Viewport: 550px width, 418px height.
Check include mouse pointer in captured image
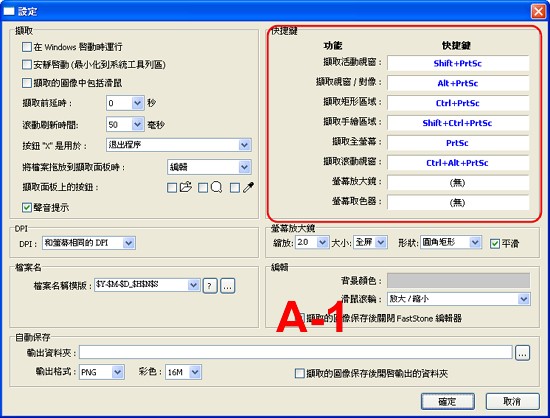coord(27,83)
